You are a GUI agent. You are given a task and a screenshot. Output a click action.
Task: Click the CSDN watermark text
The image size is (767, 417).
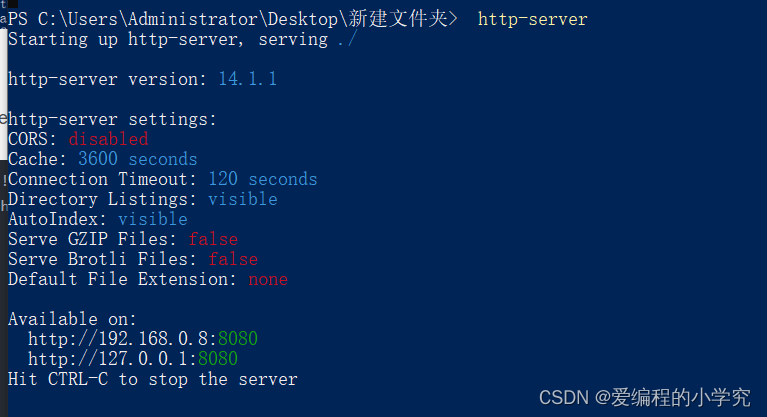point(645,397)
